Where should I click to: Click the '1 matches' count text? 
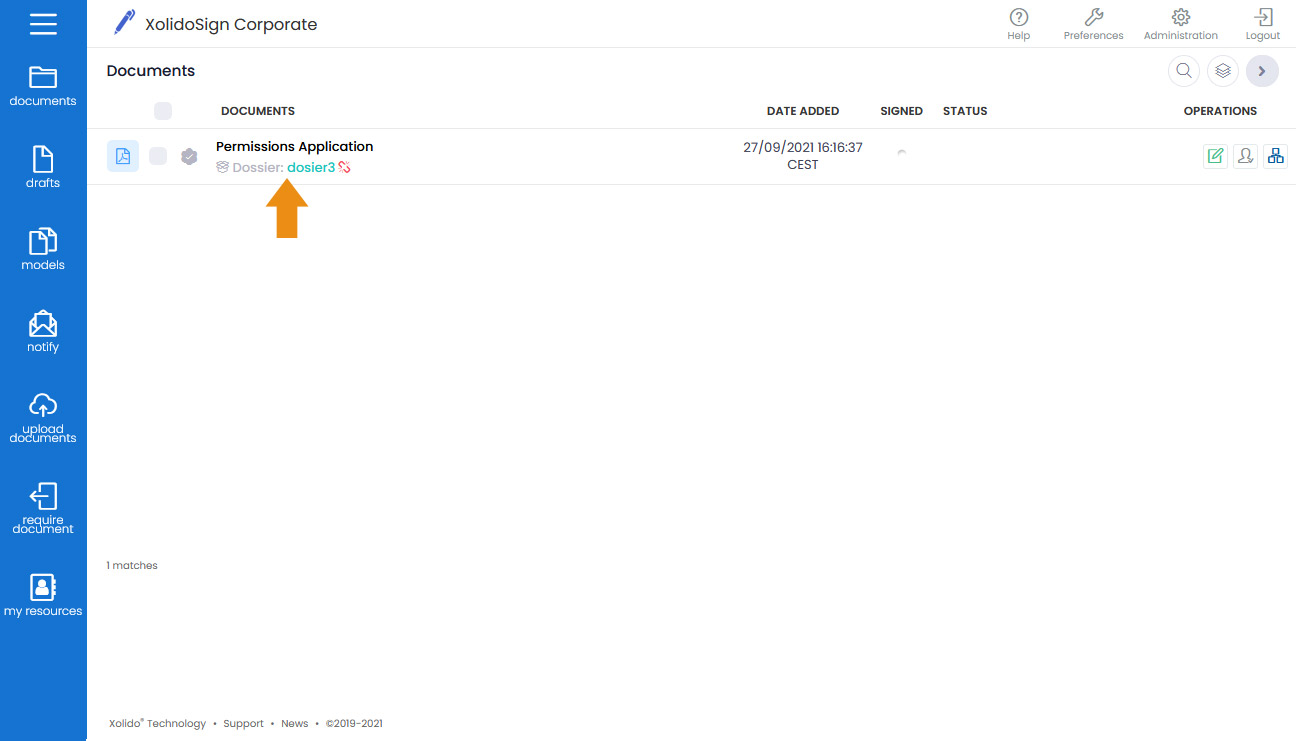coord(132,565)
